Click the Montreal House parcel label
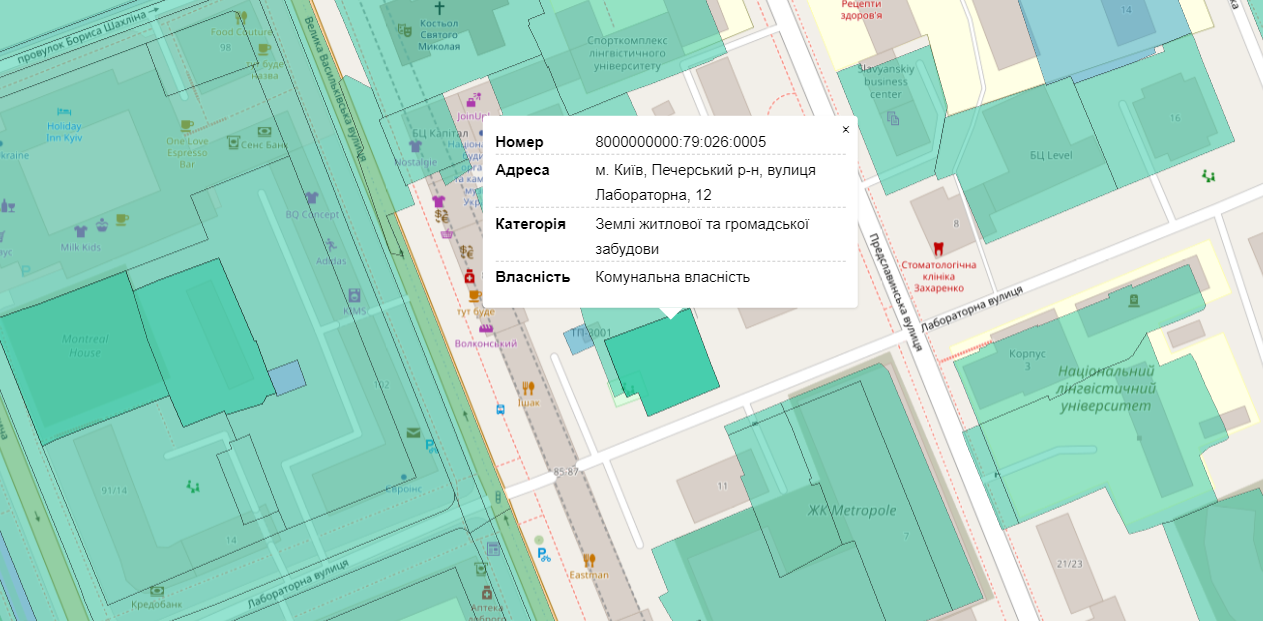Image resolution: width=1263 pixels, height=621 pixels. tap(85, 346)
